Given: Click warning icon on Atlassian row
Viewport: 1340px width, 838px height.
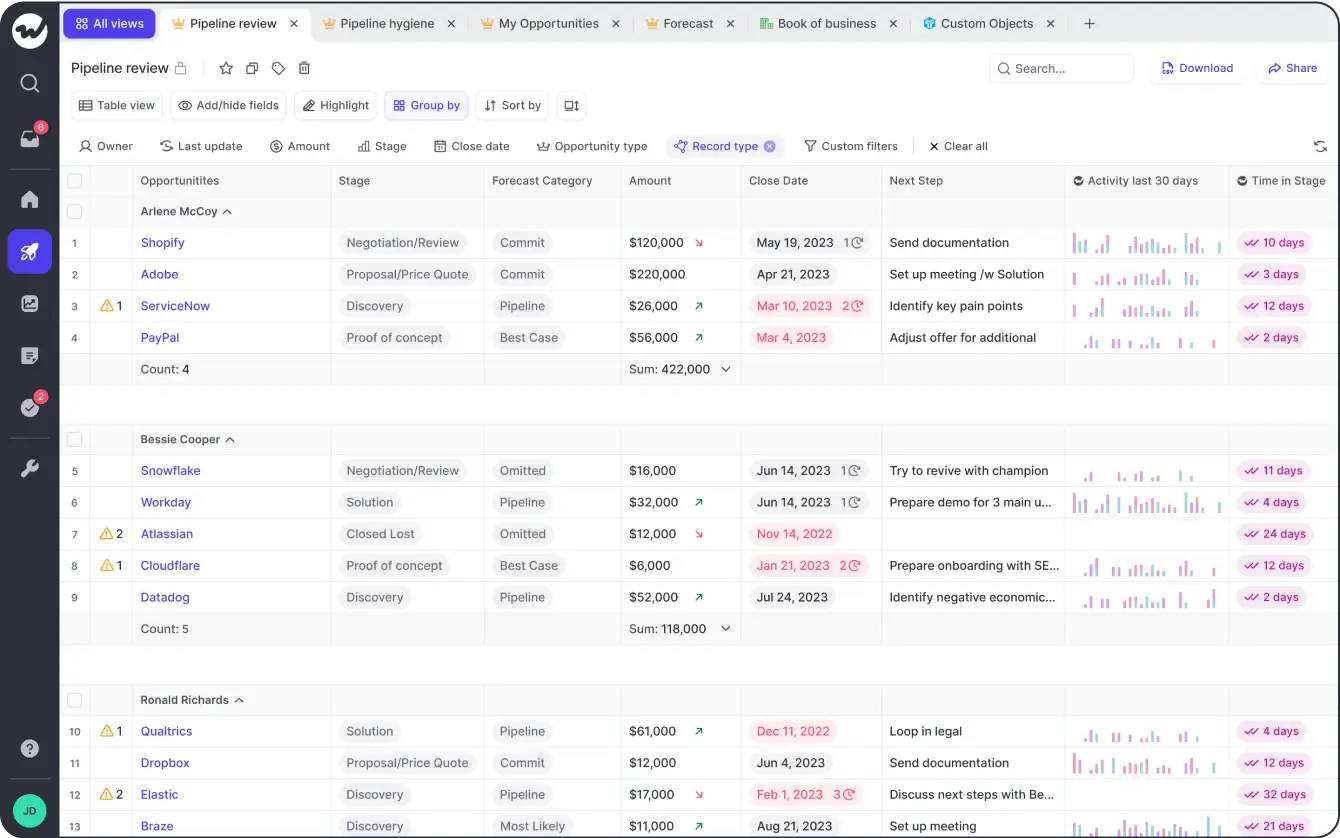Looking at the screenshot, I should 107,534.
